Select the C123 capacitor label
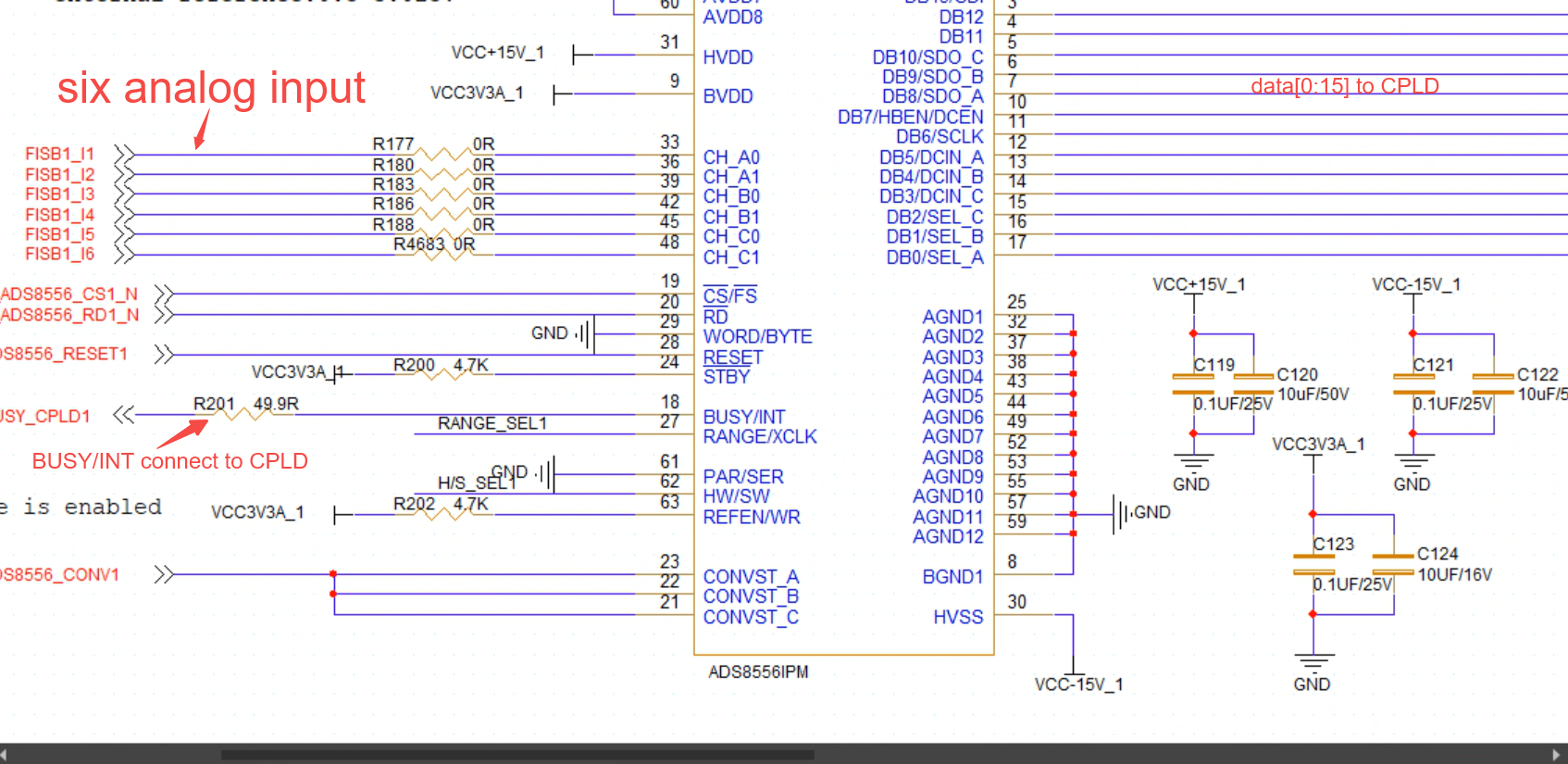The image size is (1568, 764). [x=1334, y=544]
